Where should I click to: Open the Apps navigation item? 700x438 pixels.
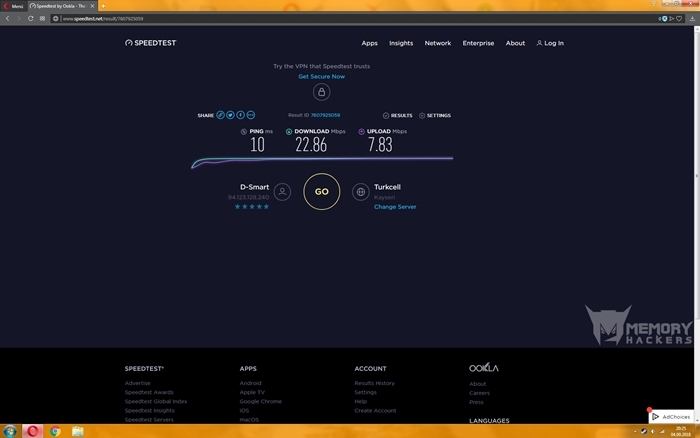[369, 43]
